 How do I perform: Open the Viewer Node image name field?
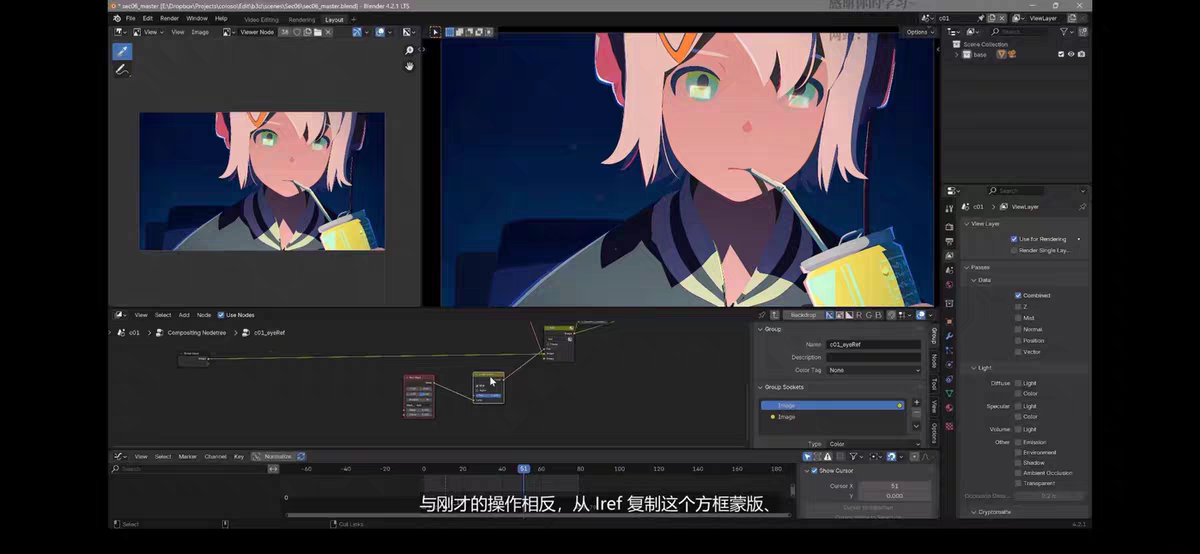(x=257, y=32)
